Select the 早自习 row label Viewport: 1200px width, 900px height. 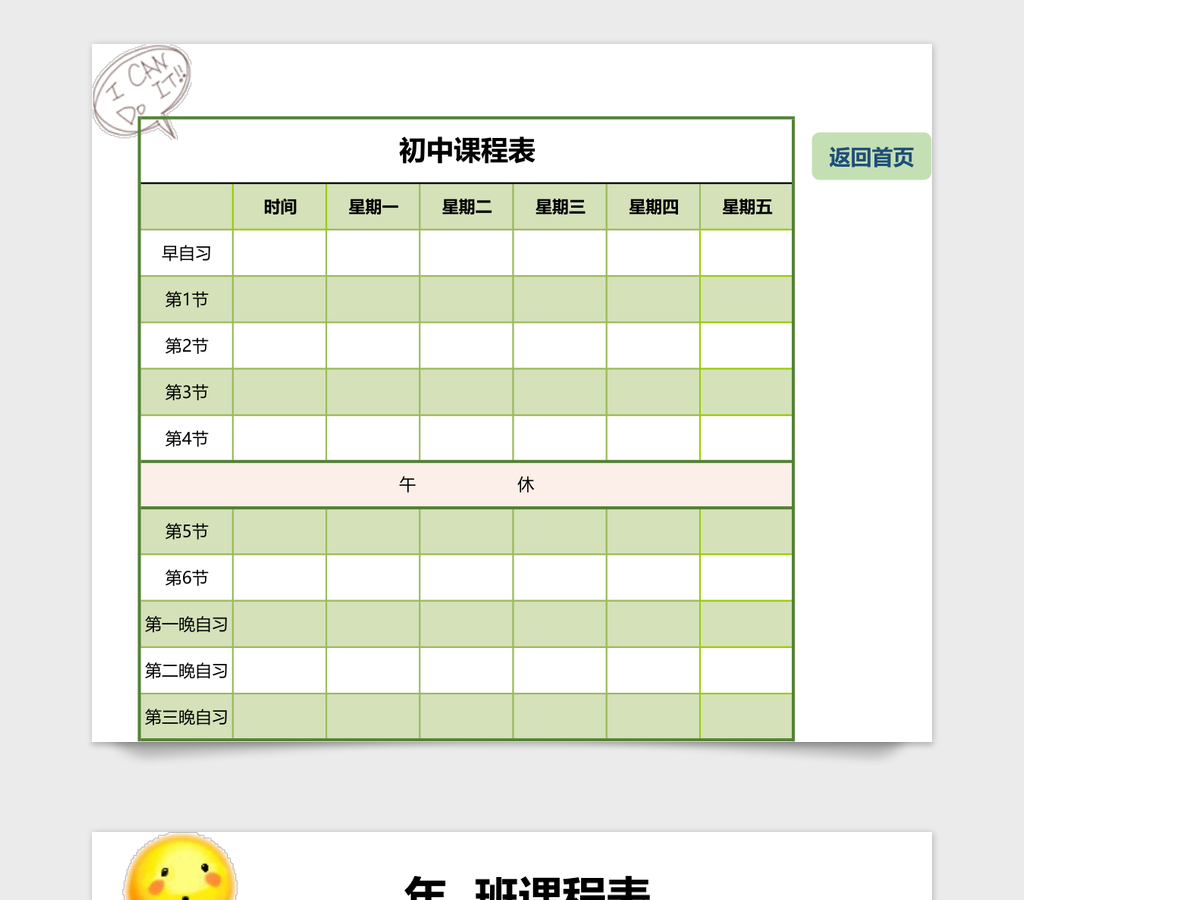click(x=187, y=253)
